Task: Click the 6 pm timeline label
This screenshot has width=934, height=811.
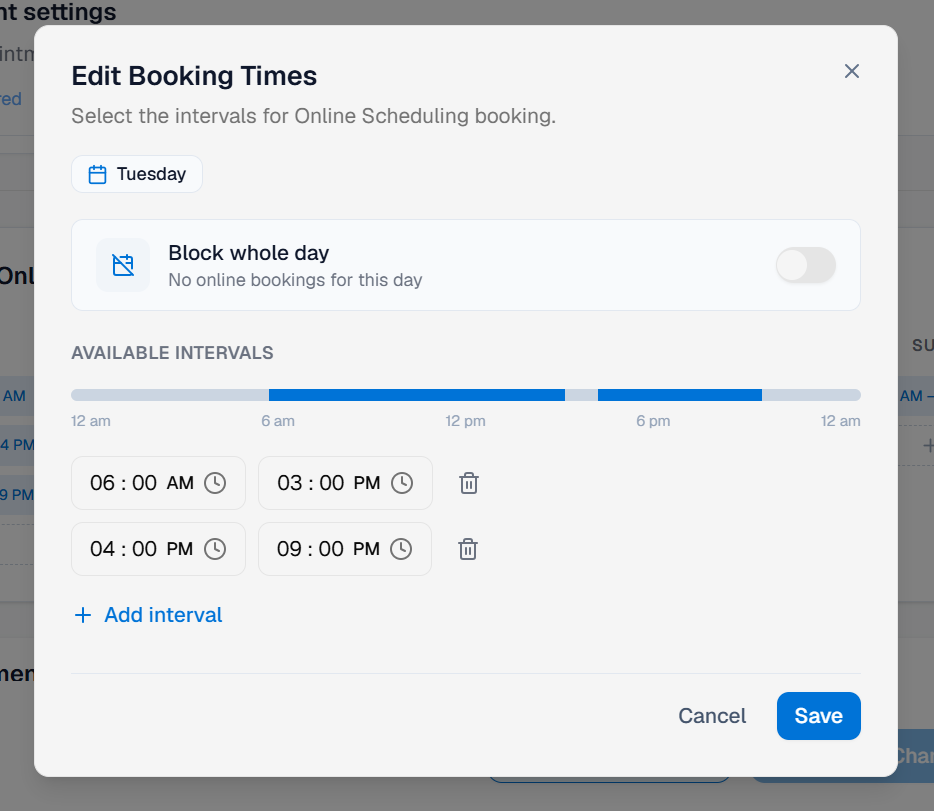Action: (x=653, y=421)
